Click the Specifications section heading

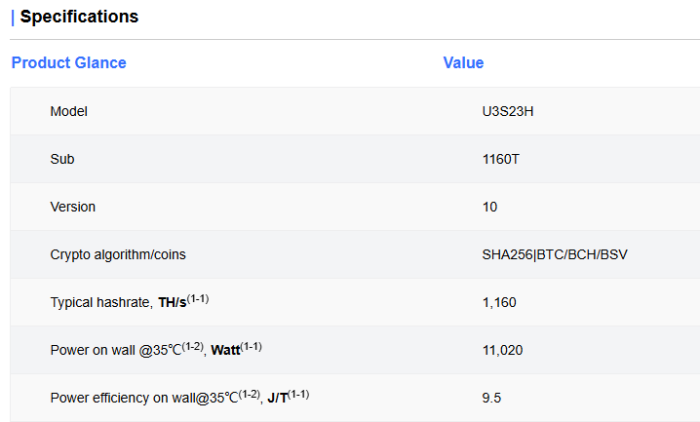(79, 17)
